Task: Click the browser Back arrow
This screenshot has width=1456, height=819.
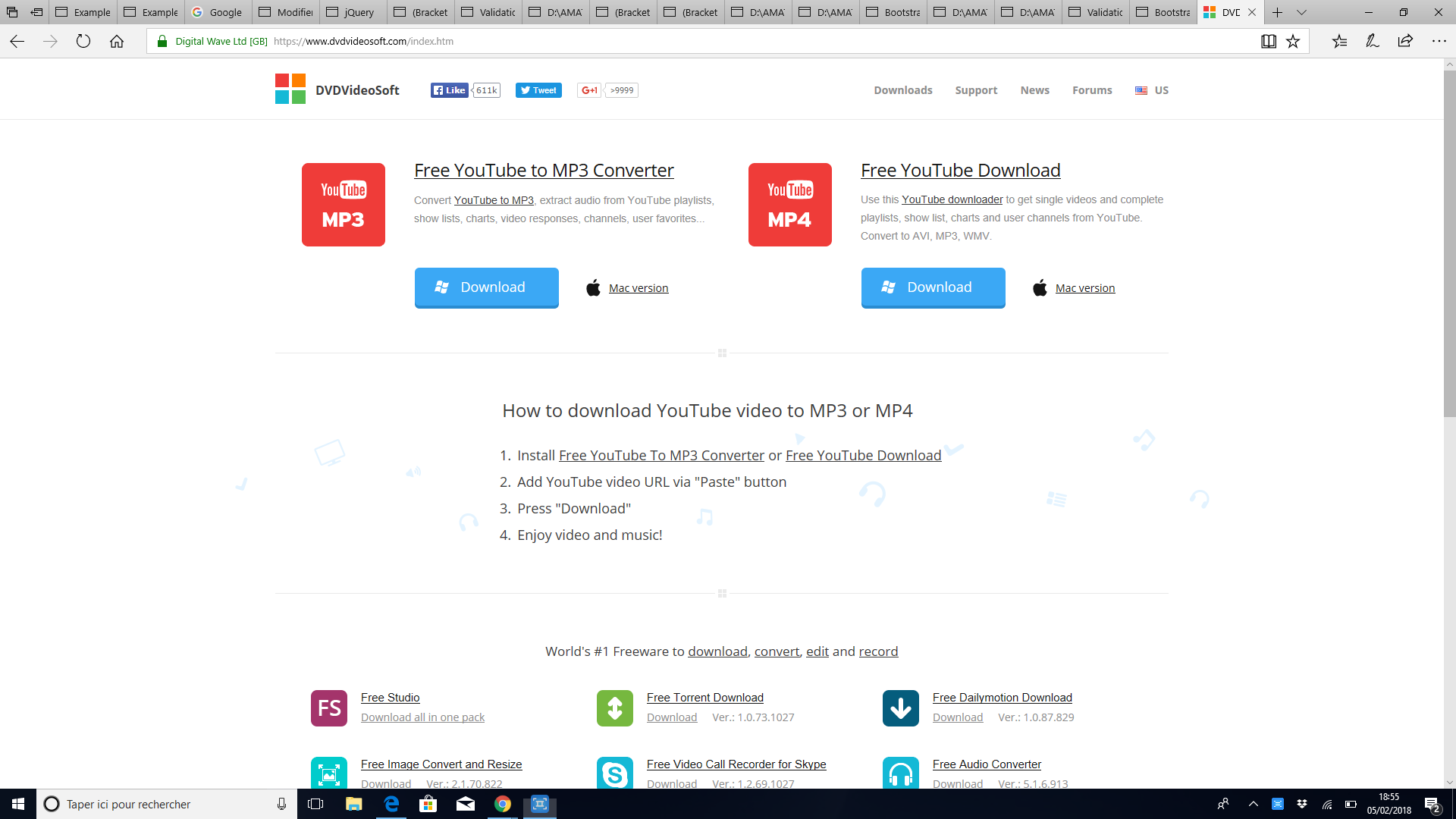Action: [17, 42]
